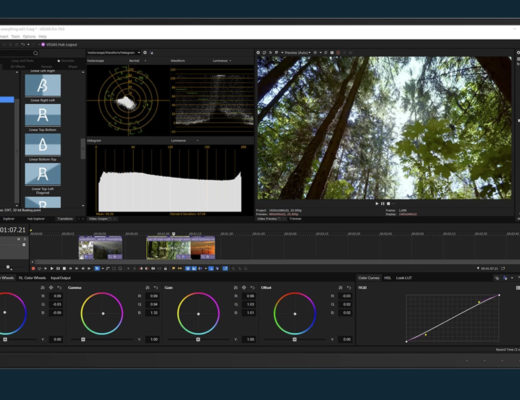Select the forest clip on the timeline
The image size is (520, 400).
pyautogui.click(x=168, y=248)
